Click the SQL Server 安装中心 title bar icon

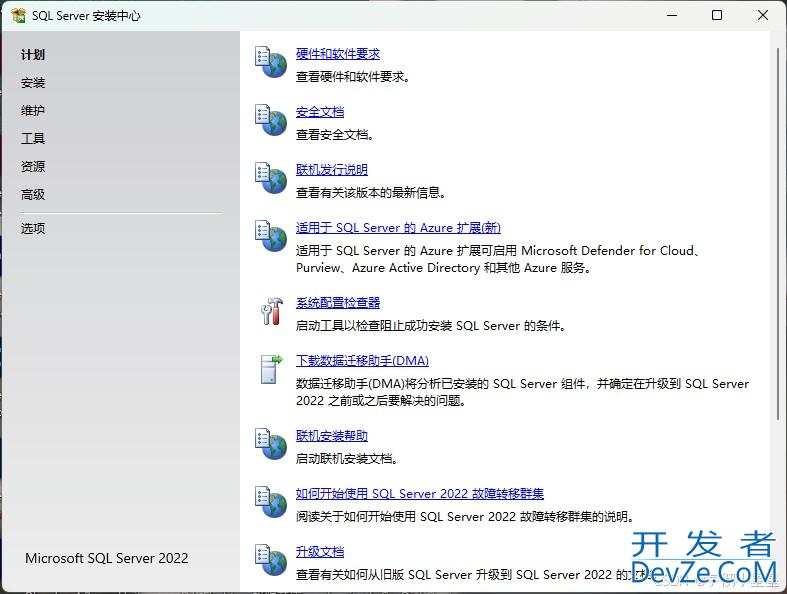(x=19, y=16)
